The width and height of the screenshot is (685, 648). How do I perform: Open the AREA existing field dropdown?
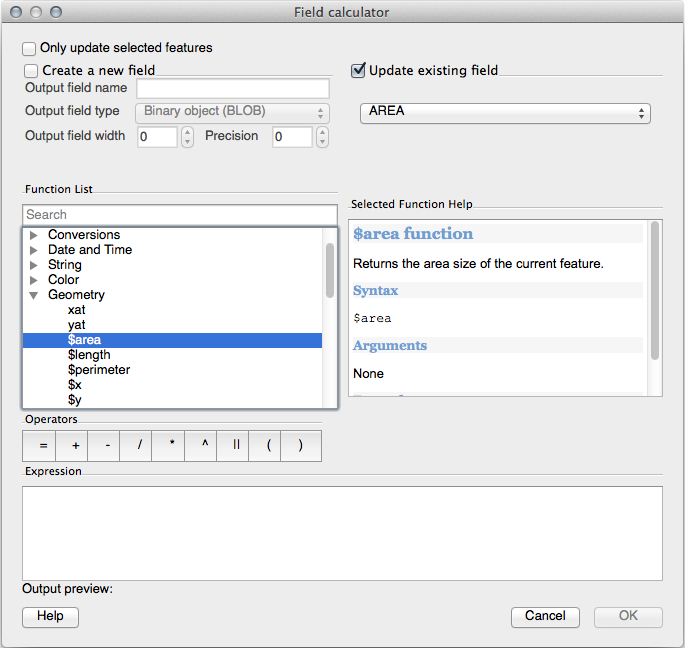505,112
